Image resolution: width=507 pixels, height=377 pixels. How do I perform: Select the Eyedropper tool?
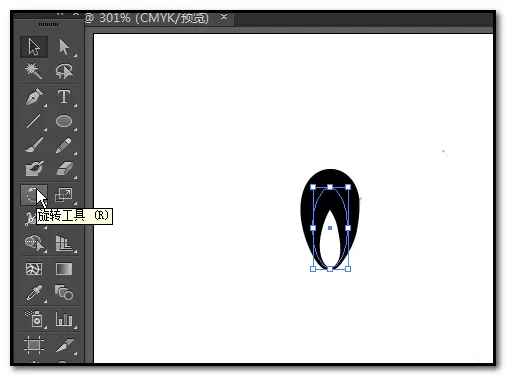pyautogui.click(x=34, y=293)
